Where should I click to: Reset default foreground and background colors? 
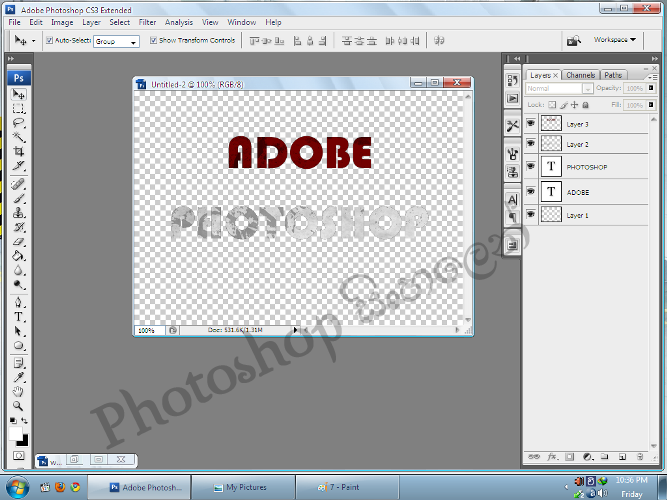click(13, 420)
